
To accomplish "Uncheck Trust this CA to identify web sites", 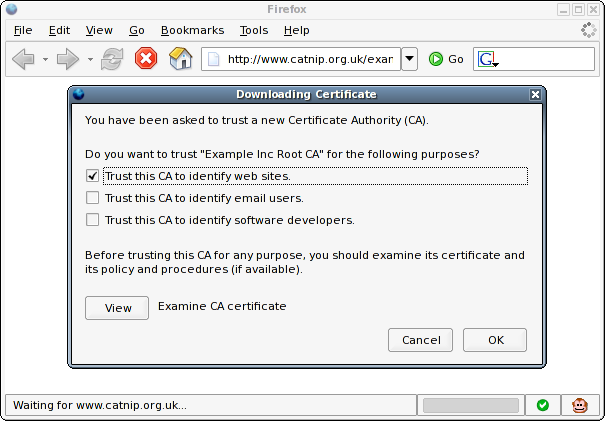I will [92, 176].
